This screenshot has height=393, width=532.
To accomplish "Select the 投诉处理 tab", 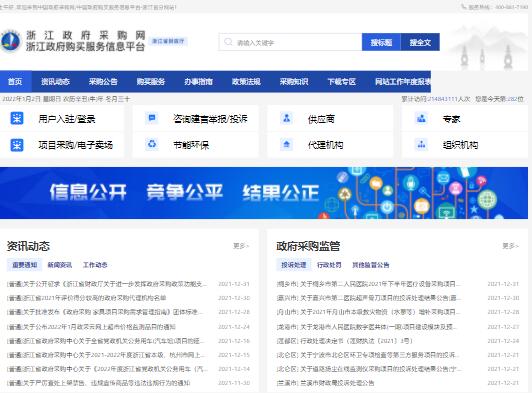I will [x=294, y=265].
